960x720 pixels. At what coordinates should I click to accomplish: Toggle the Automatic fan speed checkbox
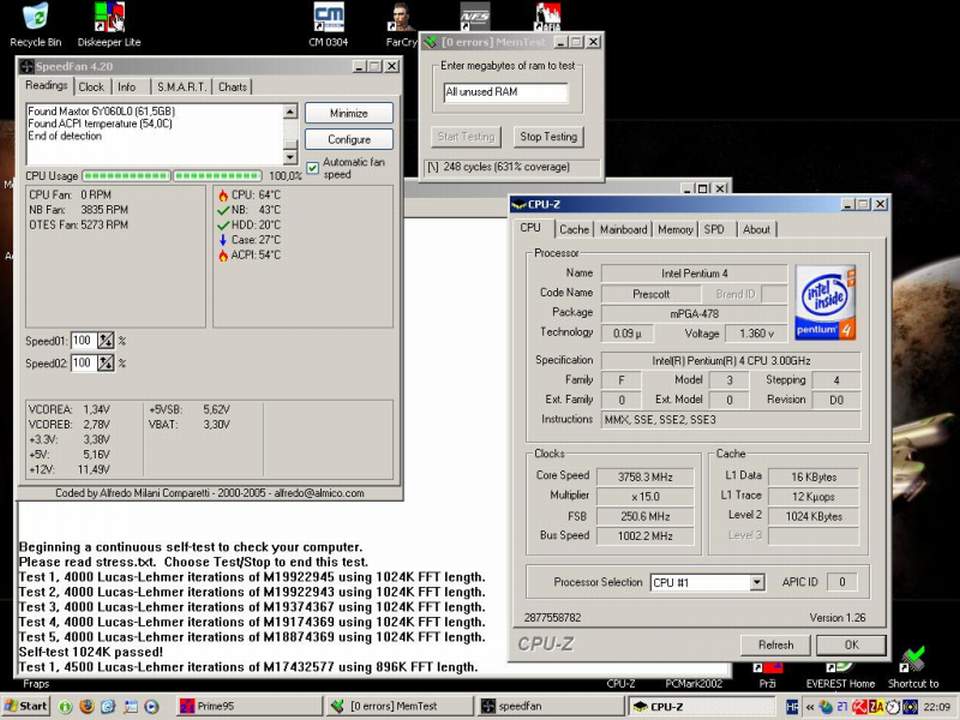[x=313, y=167]
